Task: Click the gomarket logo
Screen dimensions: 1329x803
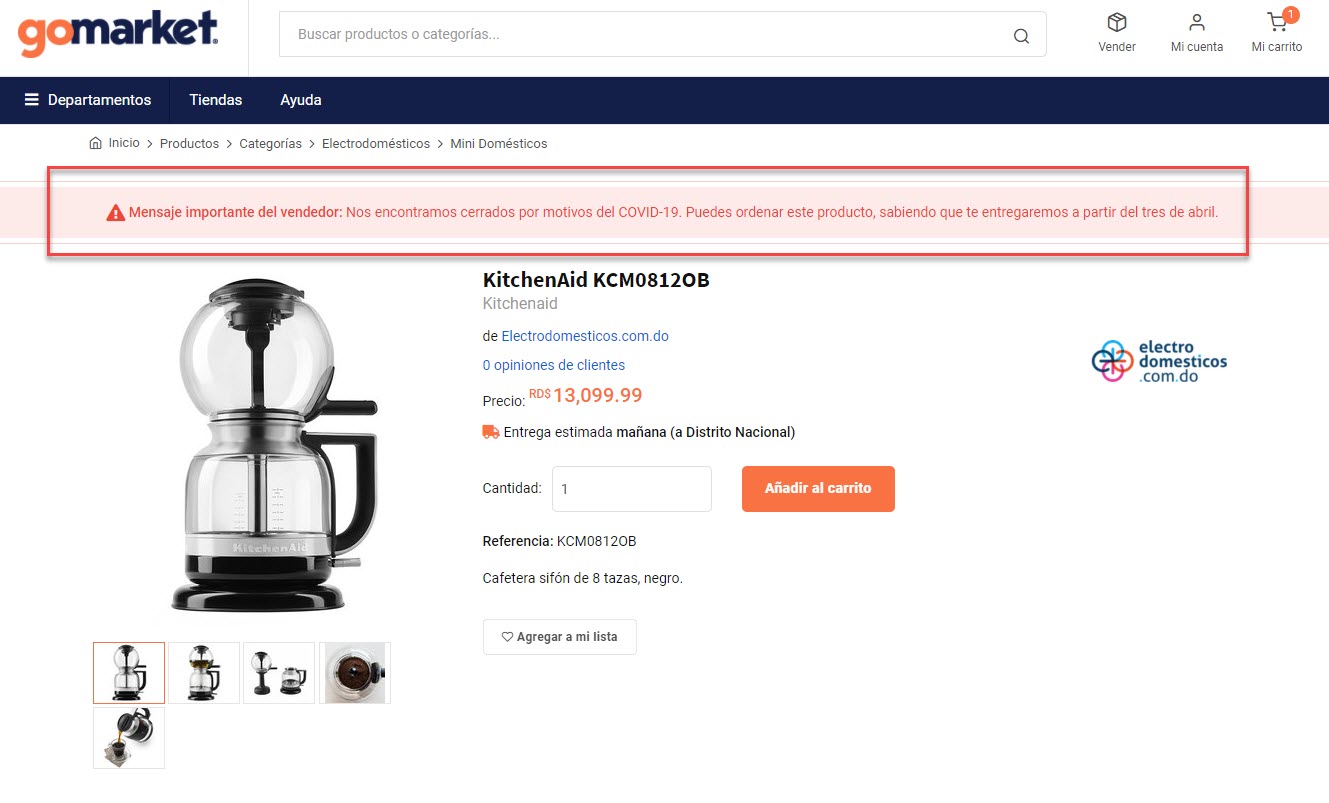Action: (118, 33)
